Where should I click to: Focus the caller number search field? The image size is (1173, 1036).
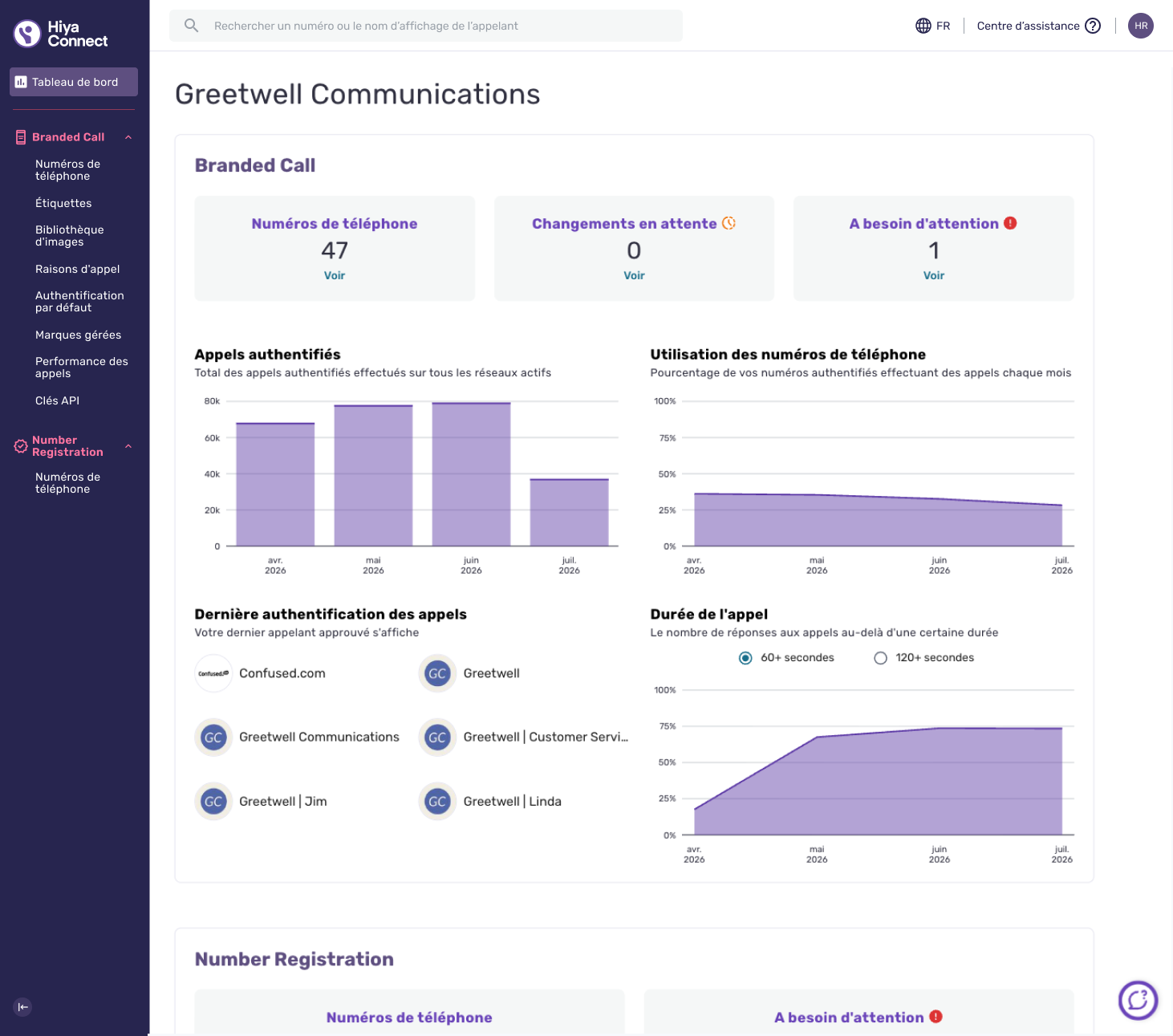click(426, 26)
